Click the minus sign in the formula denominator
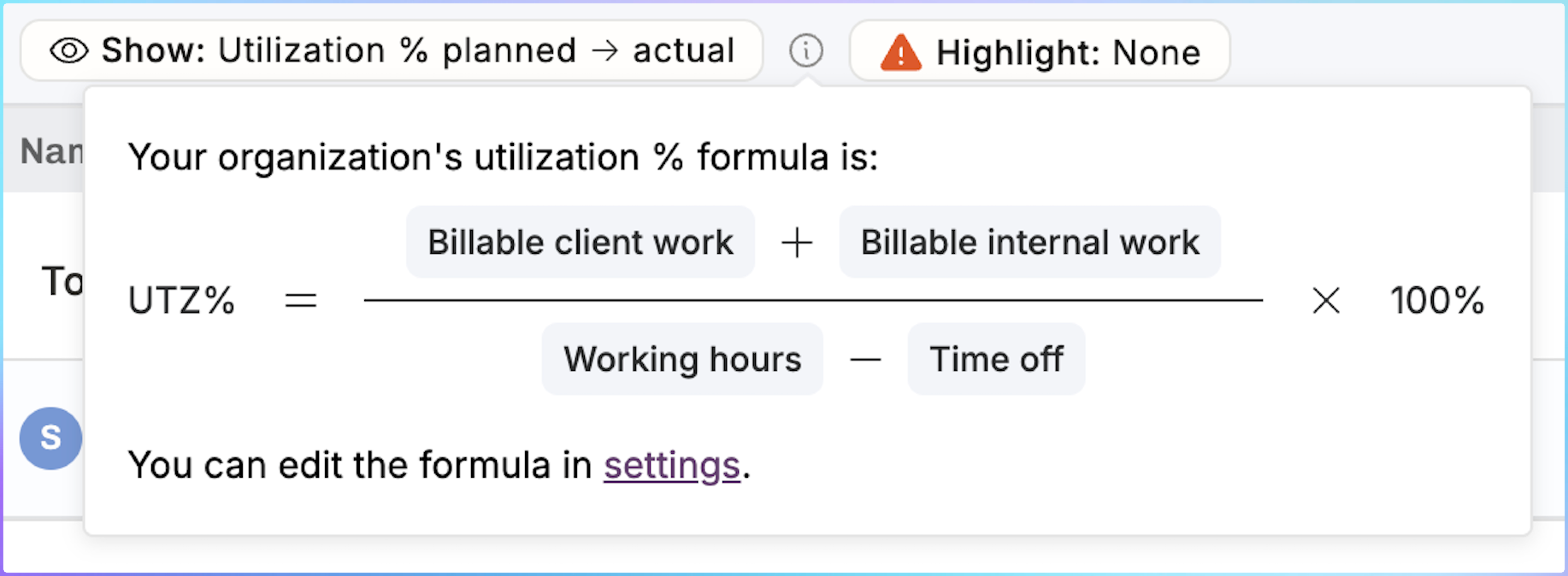 pos(865,359)
